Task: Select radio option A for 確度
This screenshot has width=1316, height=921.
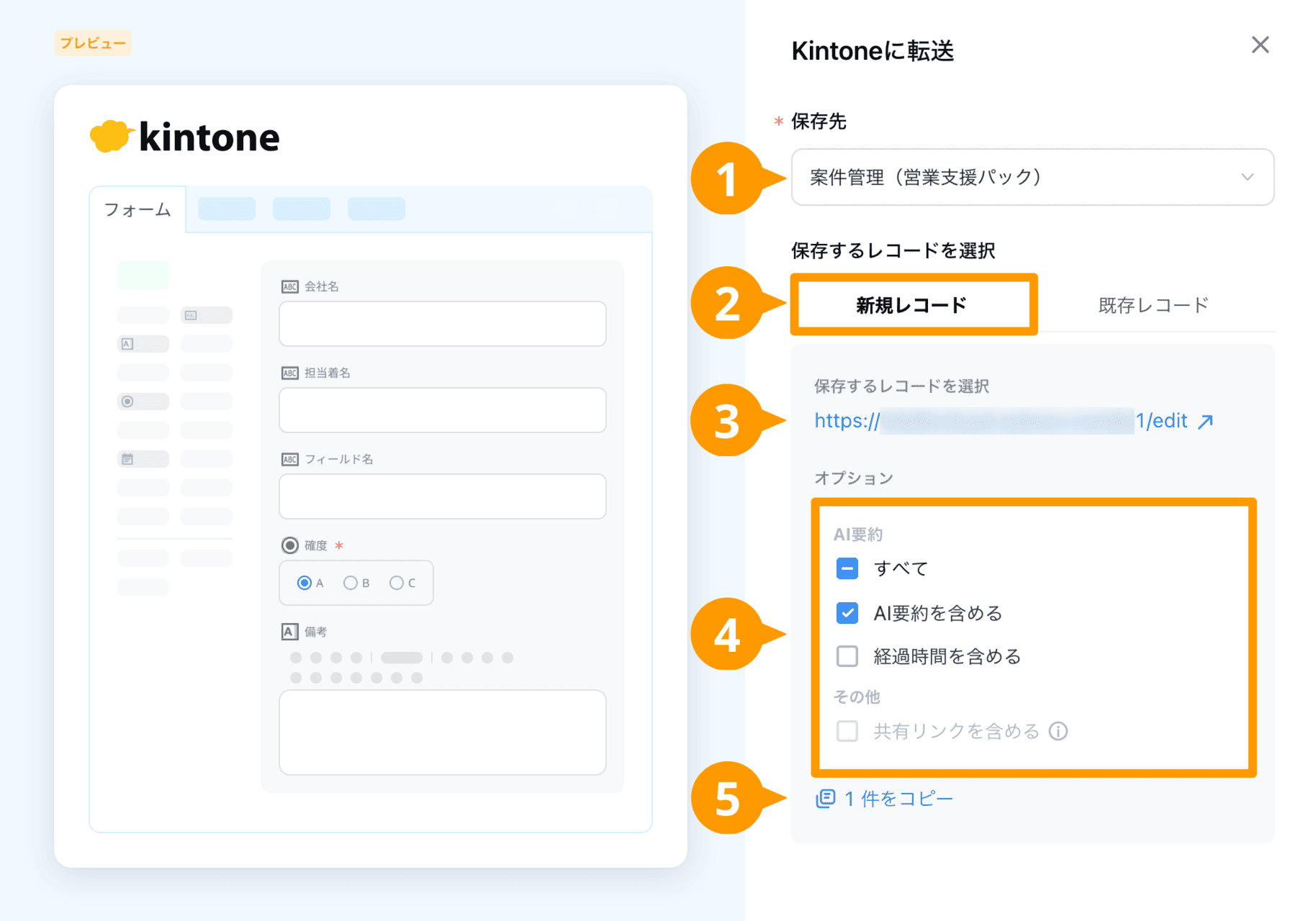Action: pyautogui.click(x=305, y=583)
